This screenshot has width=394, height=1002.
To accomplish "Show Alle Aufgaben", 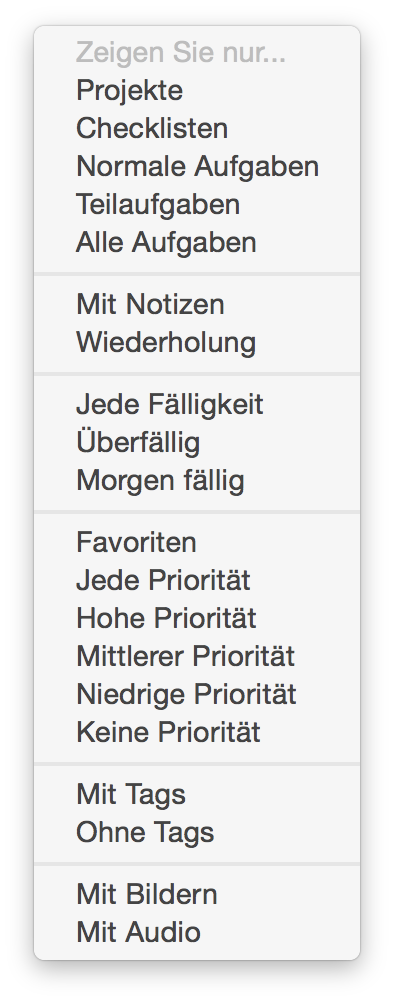I will pyautogui.click(x=197, y=242).
